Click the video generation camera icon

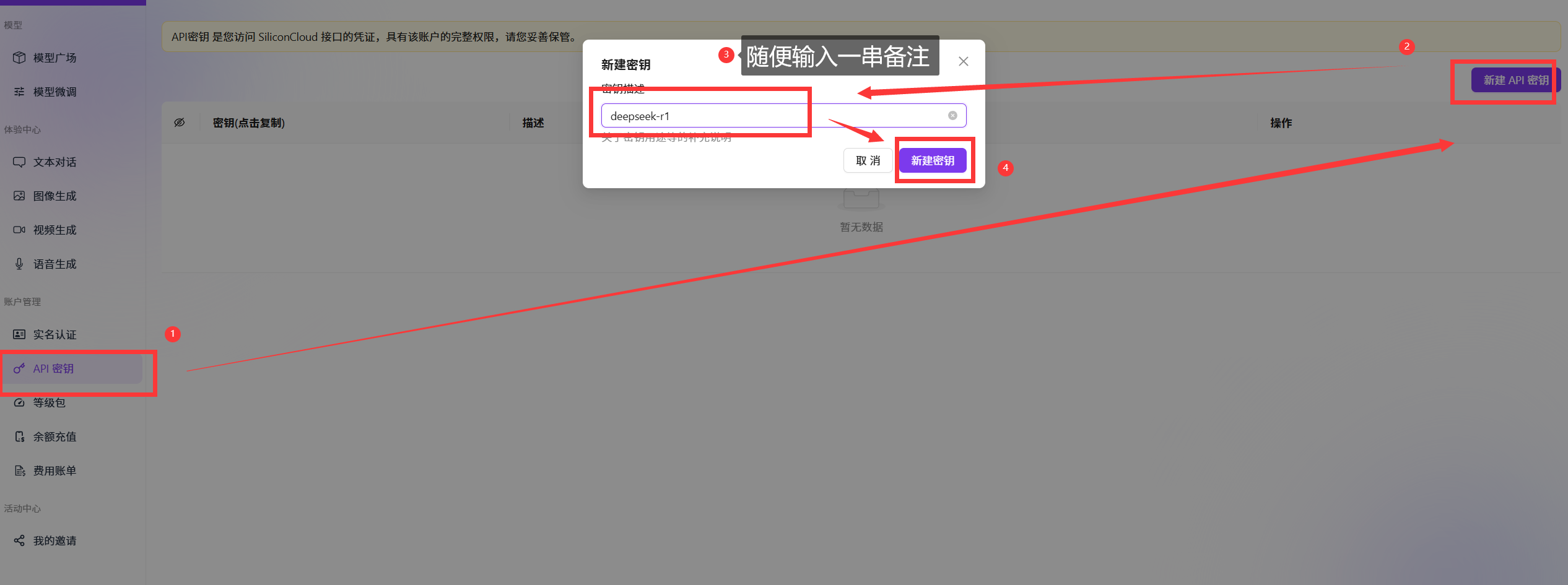pos(19,230)
